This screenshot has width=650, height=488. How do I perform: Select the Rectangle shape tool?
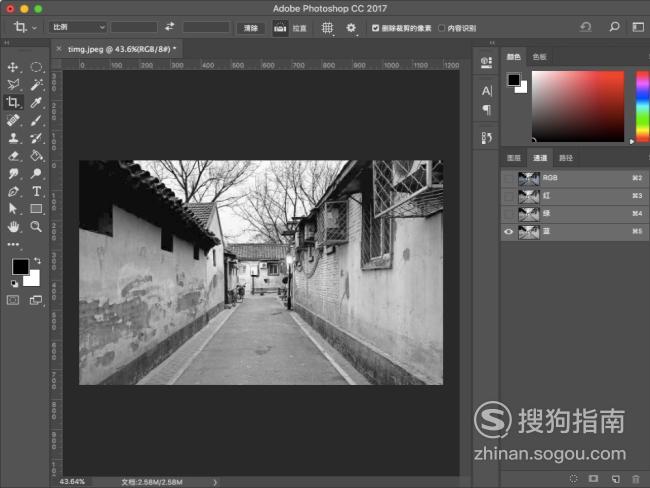coord(36,209)
